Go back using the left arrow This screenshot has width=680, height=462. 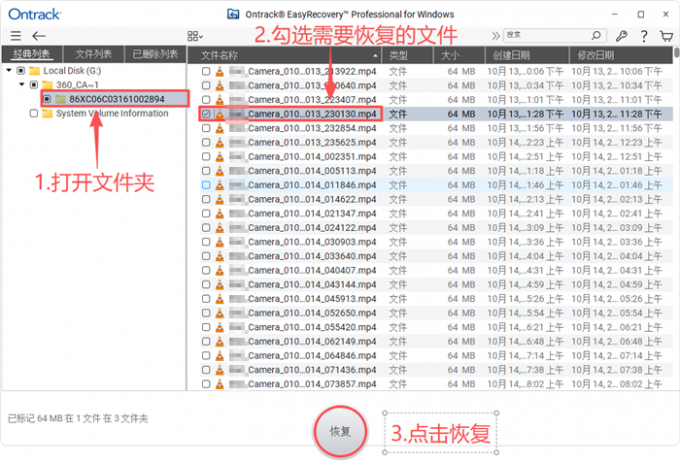pos(40,36)
